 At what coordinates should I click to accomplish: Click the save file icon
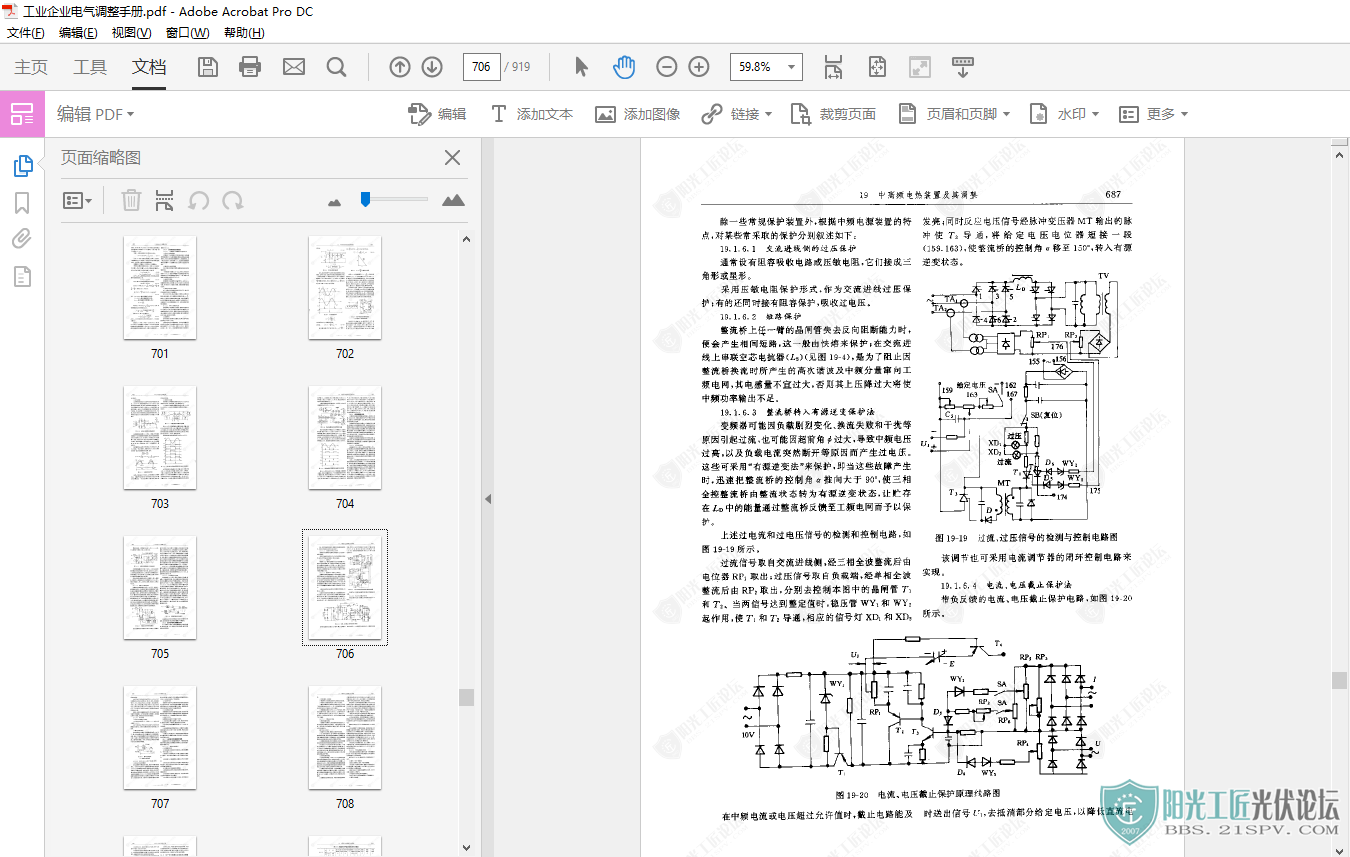(207, 67)
